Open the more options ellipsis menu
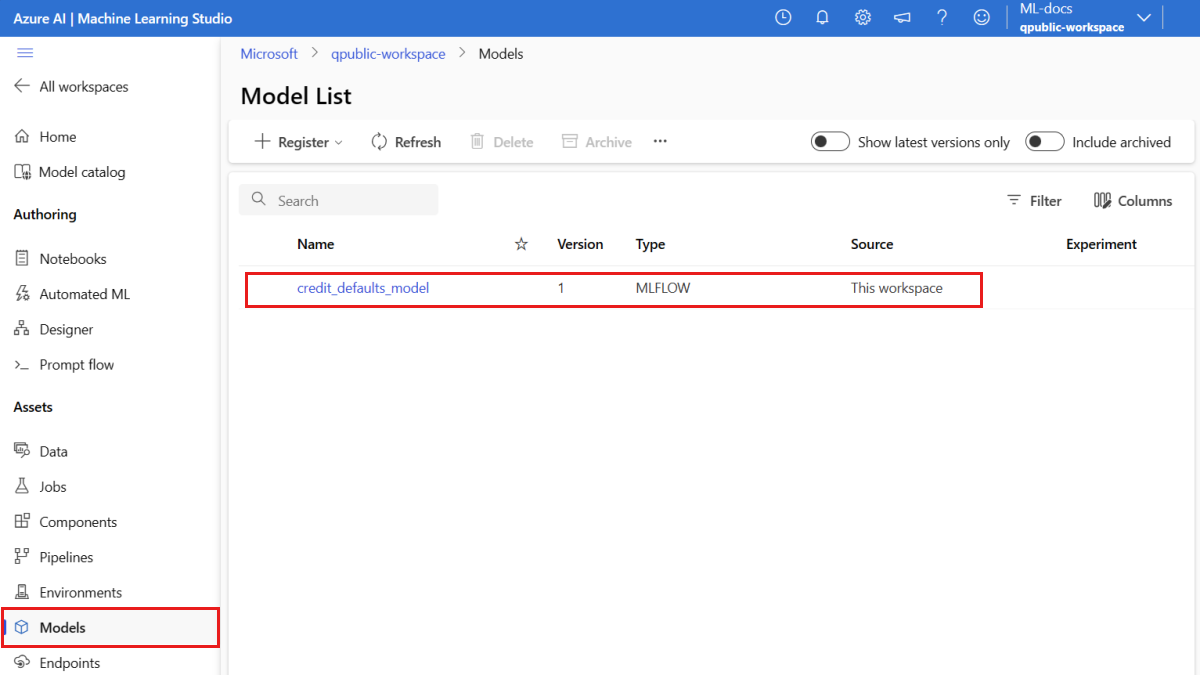The height and width of the screenshot is (675, 1200). 659,141
